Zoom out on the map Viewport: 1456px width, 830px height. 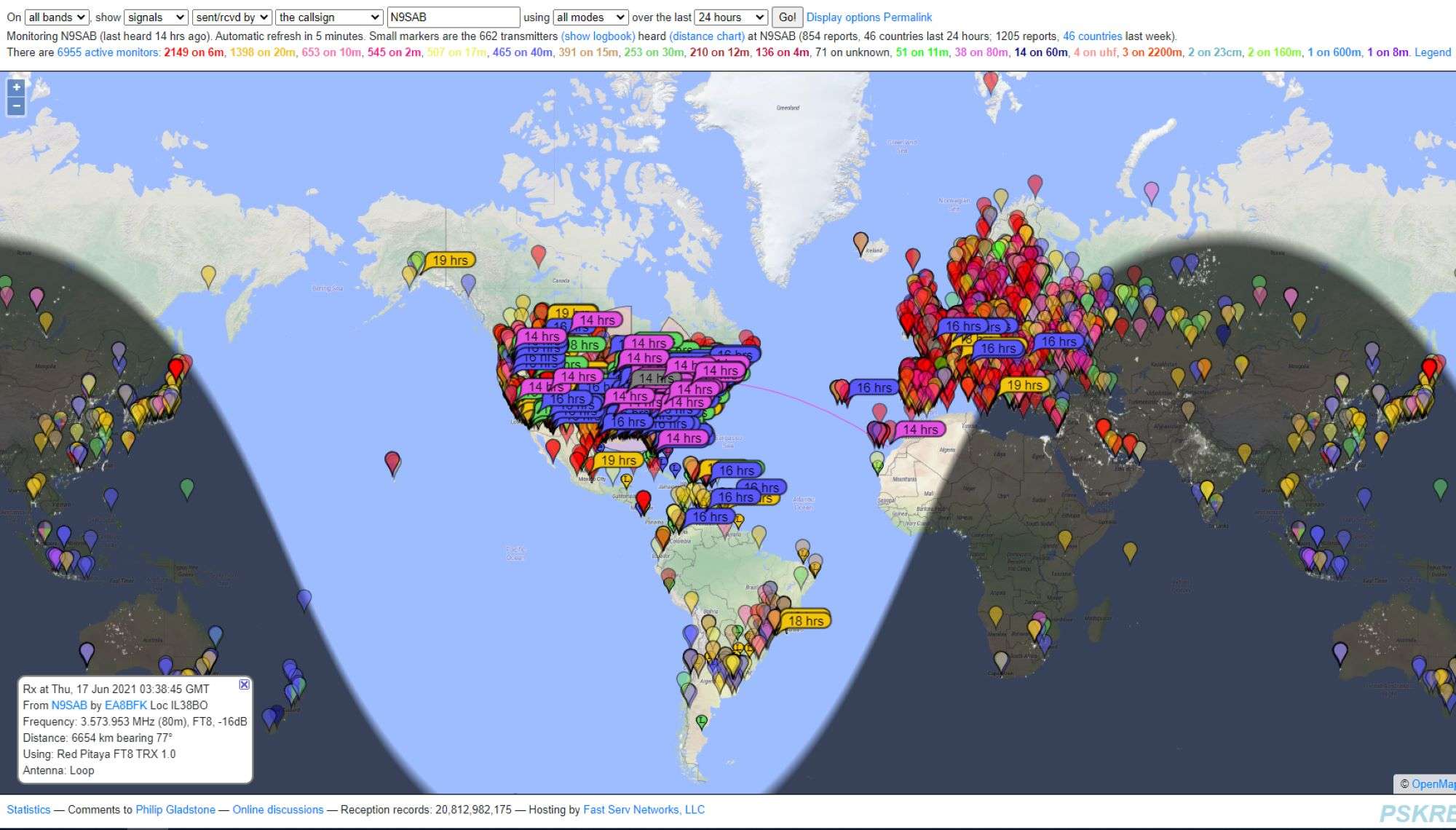(x=16, y=106)
